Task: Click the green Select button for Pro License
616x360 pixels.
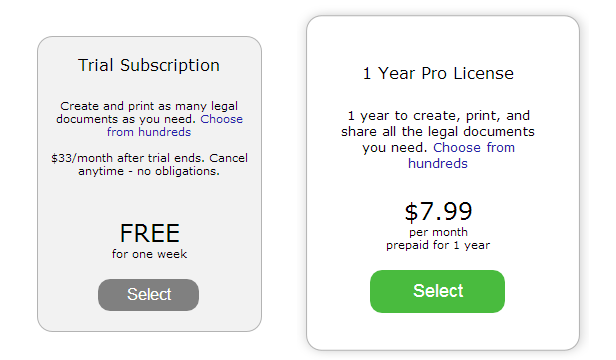Action: [437, 291]
